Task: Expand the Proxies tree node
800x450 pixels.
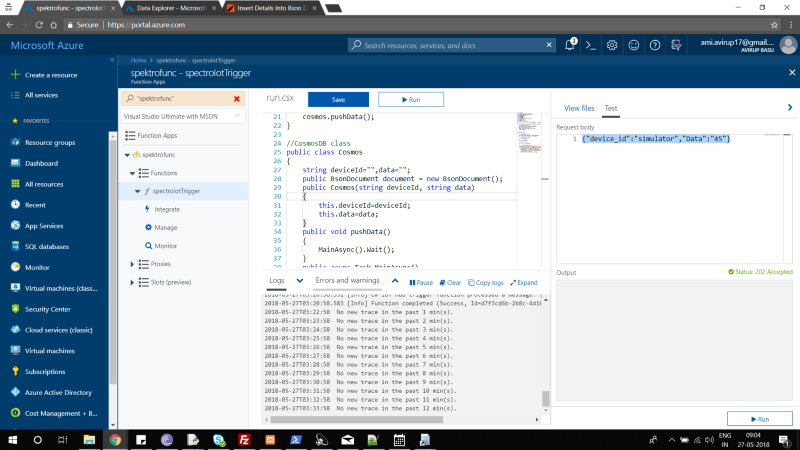Action: tap(132, 264)
